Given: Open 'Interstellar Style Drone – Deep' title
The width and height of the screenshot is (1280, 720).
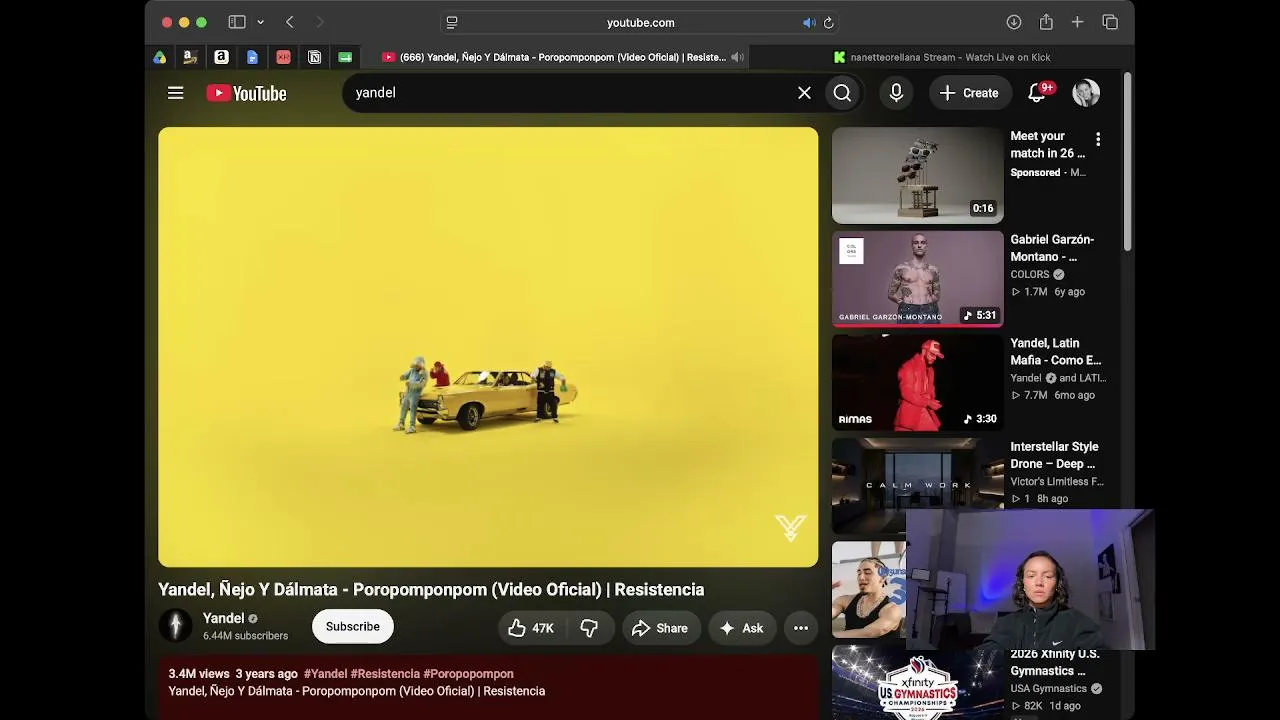Looking at the screenshot, I should pyautogui.click(x=1054, y=455).
